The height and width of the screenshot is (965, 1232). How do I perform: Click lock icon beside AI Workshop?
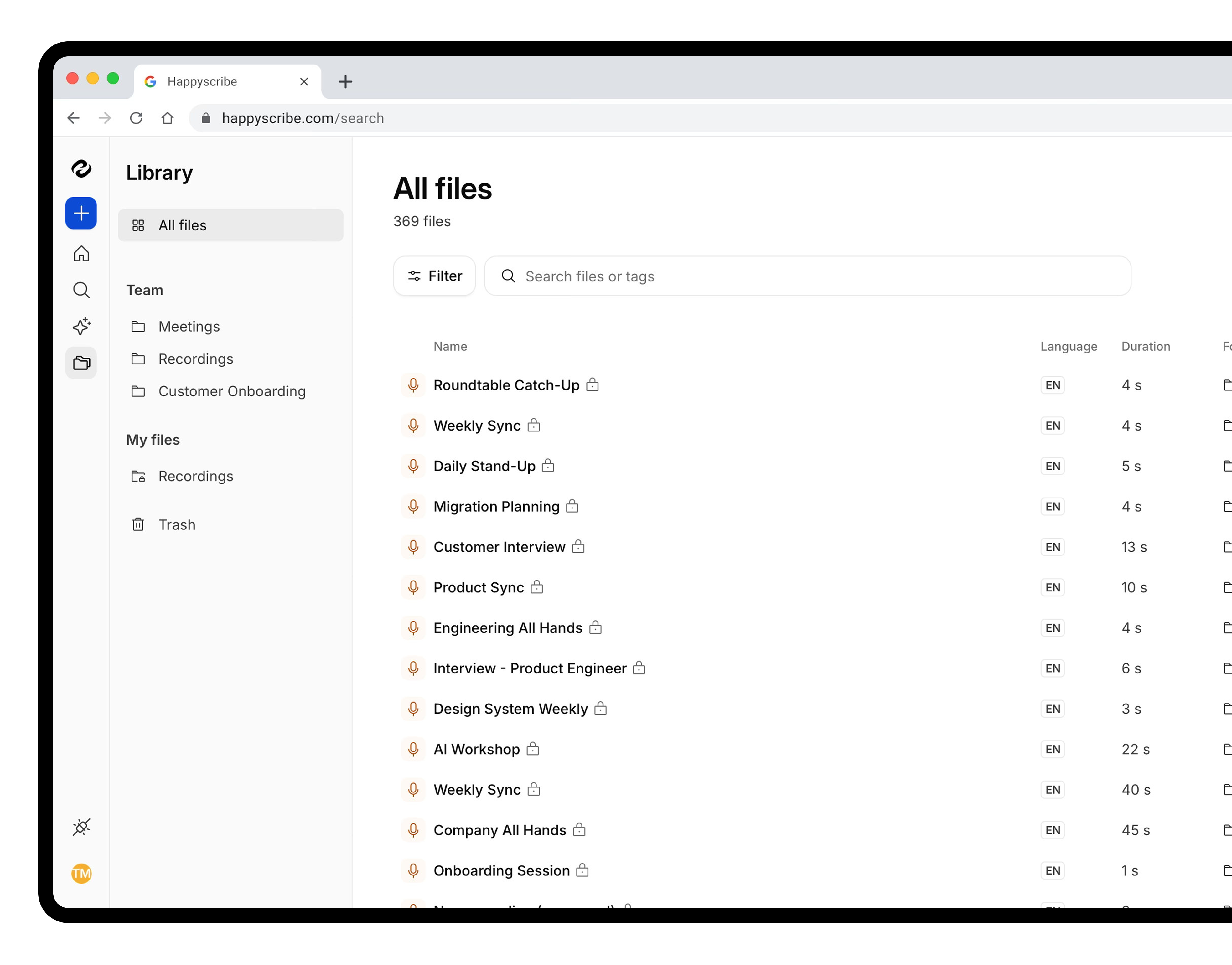[x=532, y=749]
